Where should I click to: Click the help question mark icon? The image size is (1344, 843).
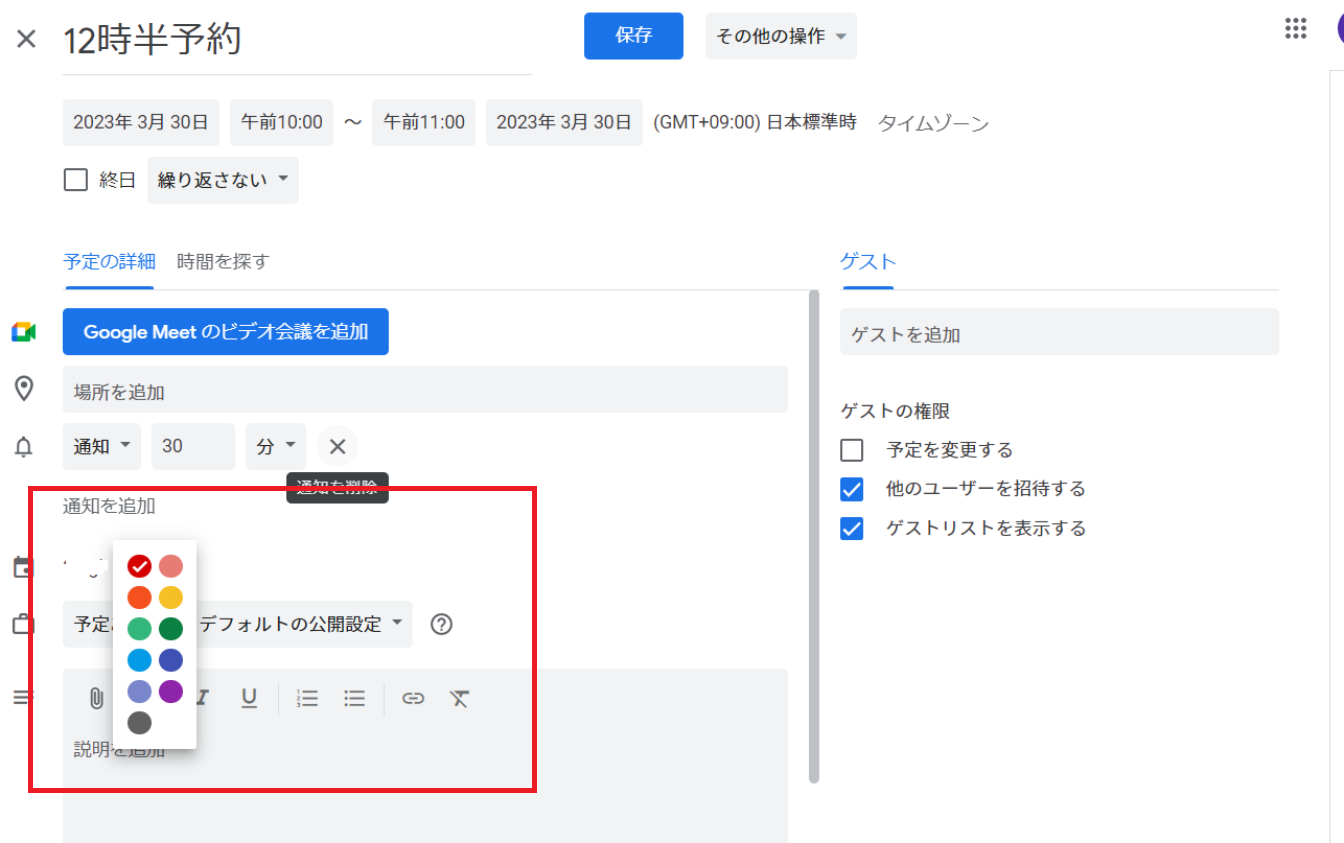coord(441,624)
